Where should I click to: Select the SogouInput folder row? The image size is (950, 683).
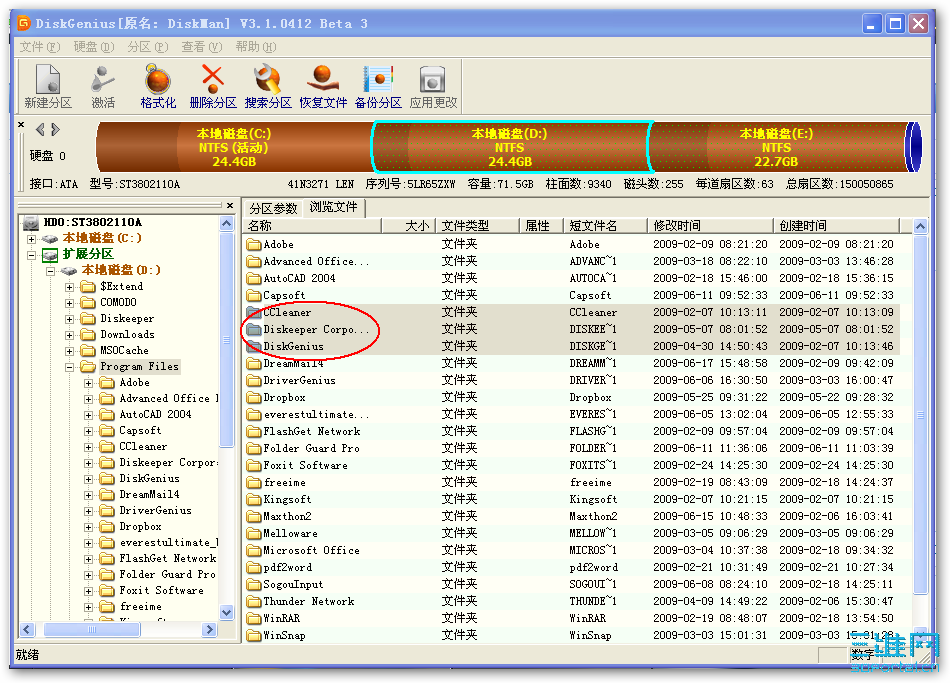pyautogui.click(x=573, y=584)
